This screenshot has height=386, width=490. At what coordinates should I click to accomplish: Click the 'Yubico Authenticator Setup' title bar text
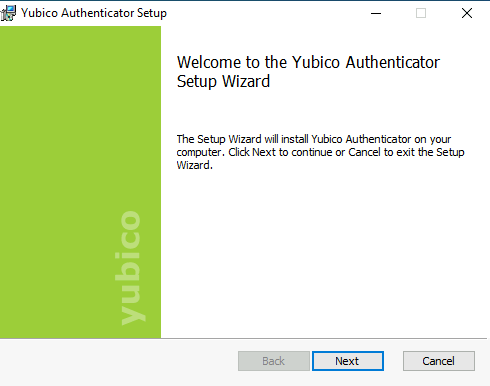coord(94,13)
